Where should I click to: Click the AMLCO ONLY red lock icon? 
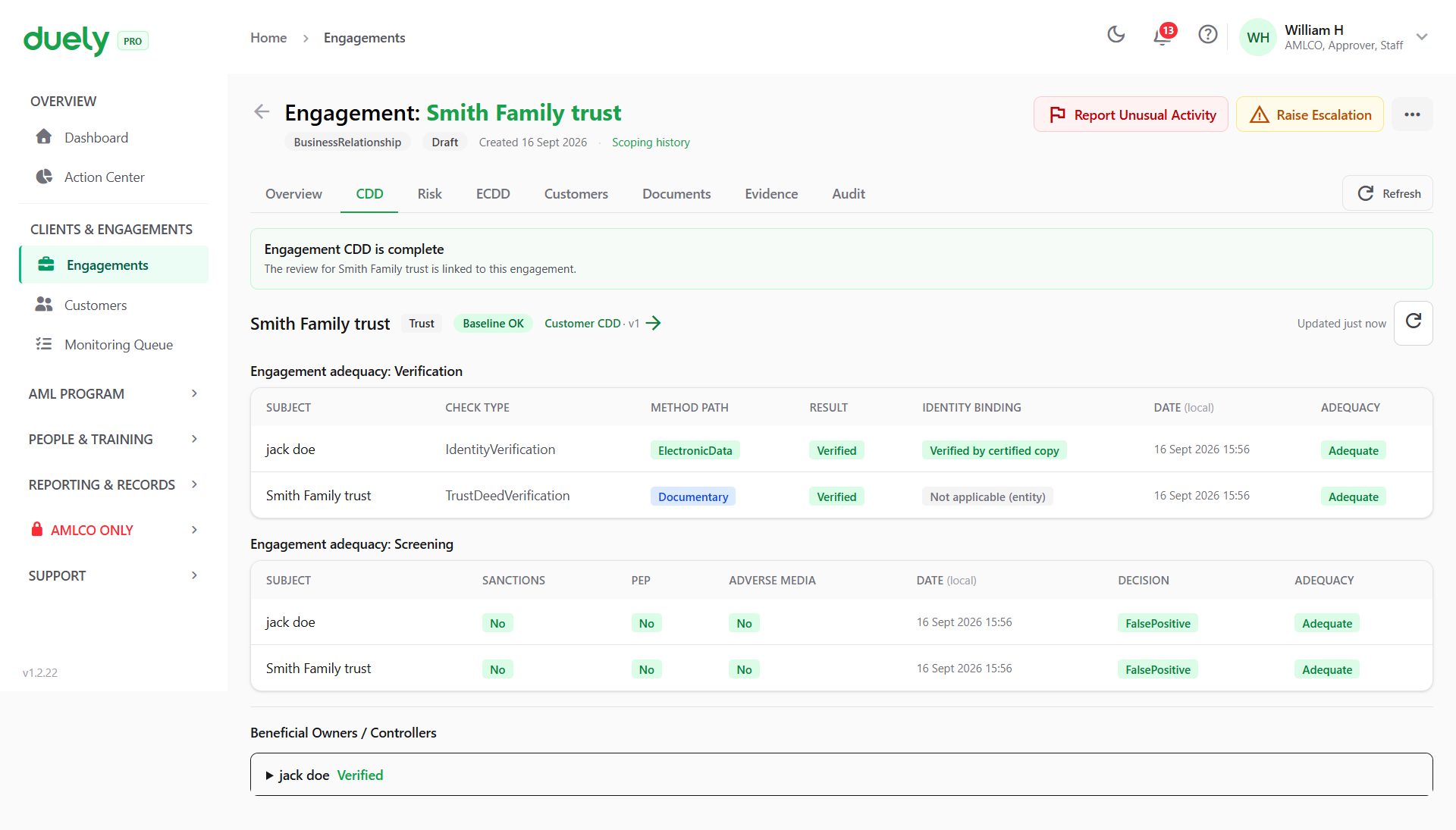[36, 529]
